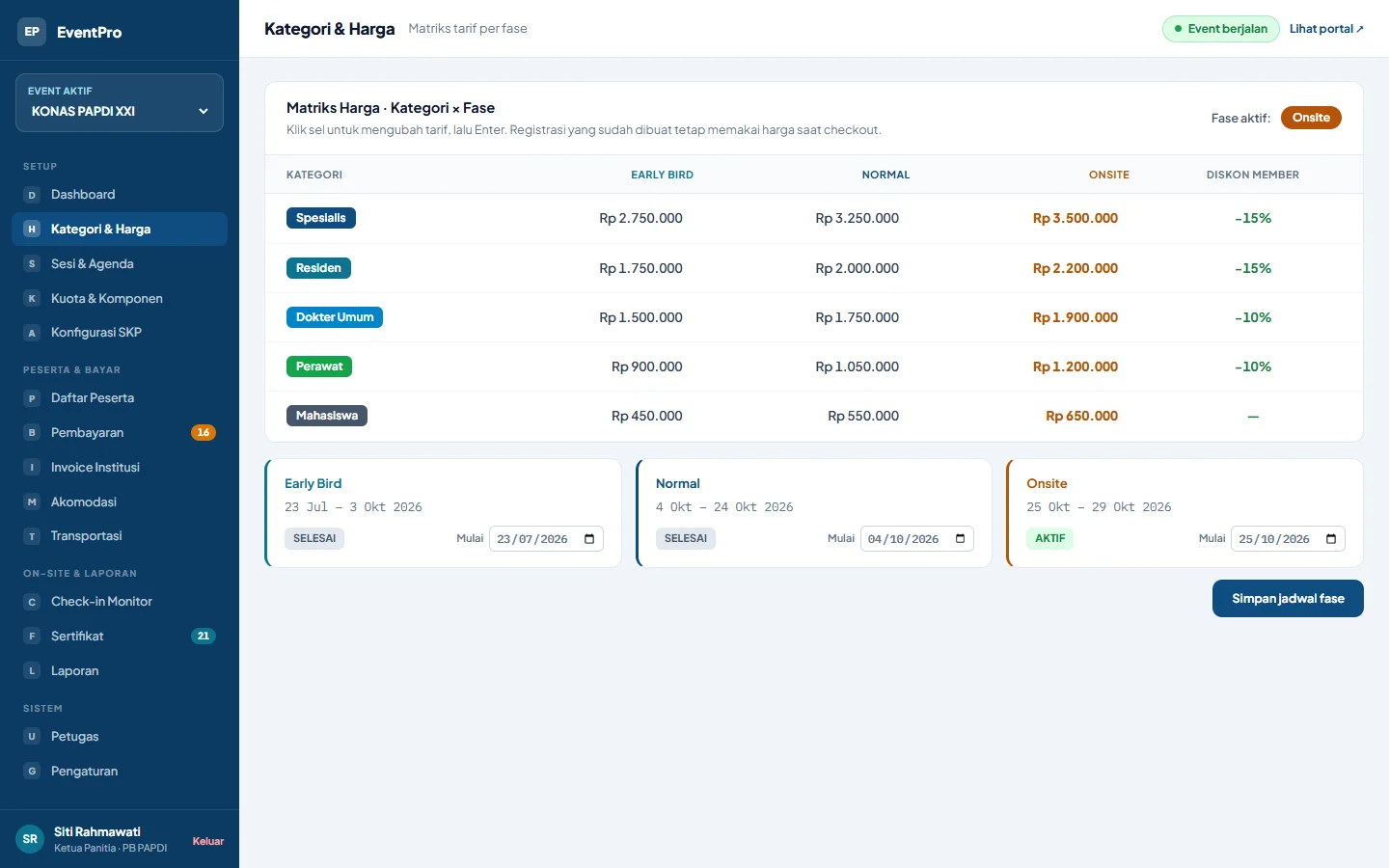Click the Sesi & Agenda sidebar icon
1389x868 pixels.
(x=32, y=264)
